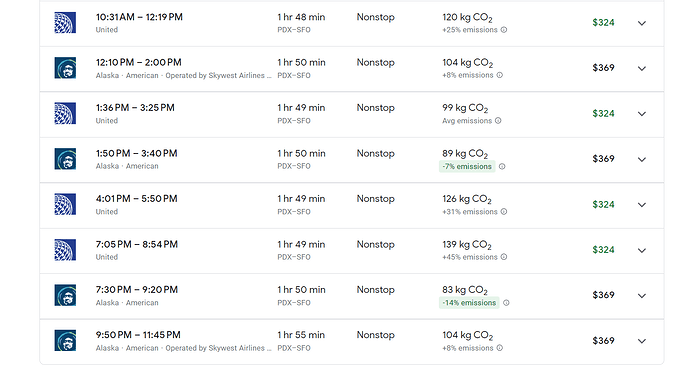Click info icon beside -7% emissions badge
This screenshot has width=690, height=375.
(502, 166)
